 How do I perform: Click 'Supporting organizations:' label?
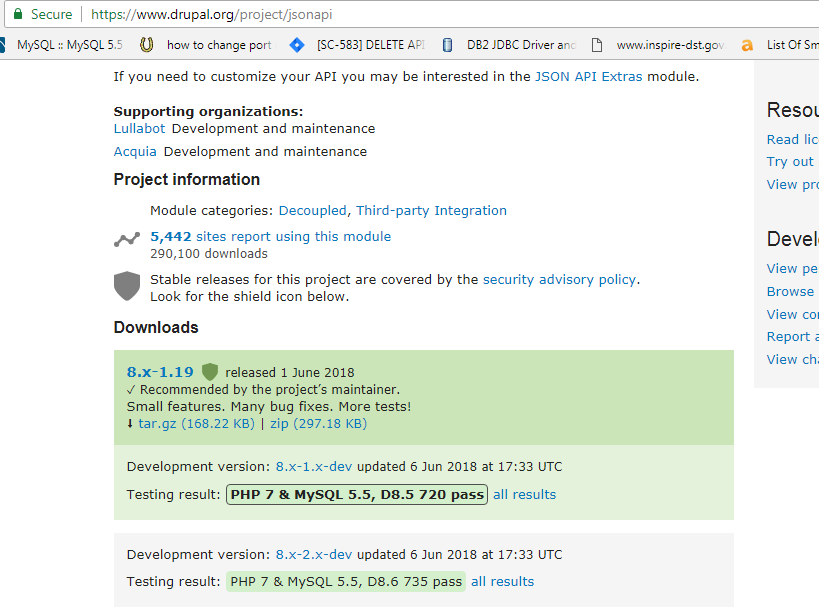[x=208, y=111]
